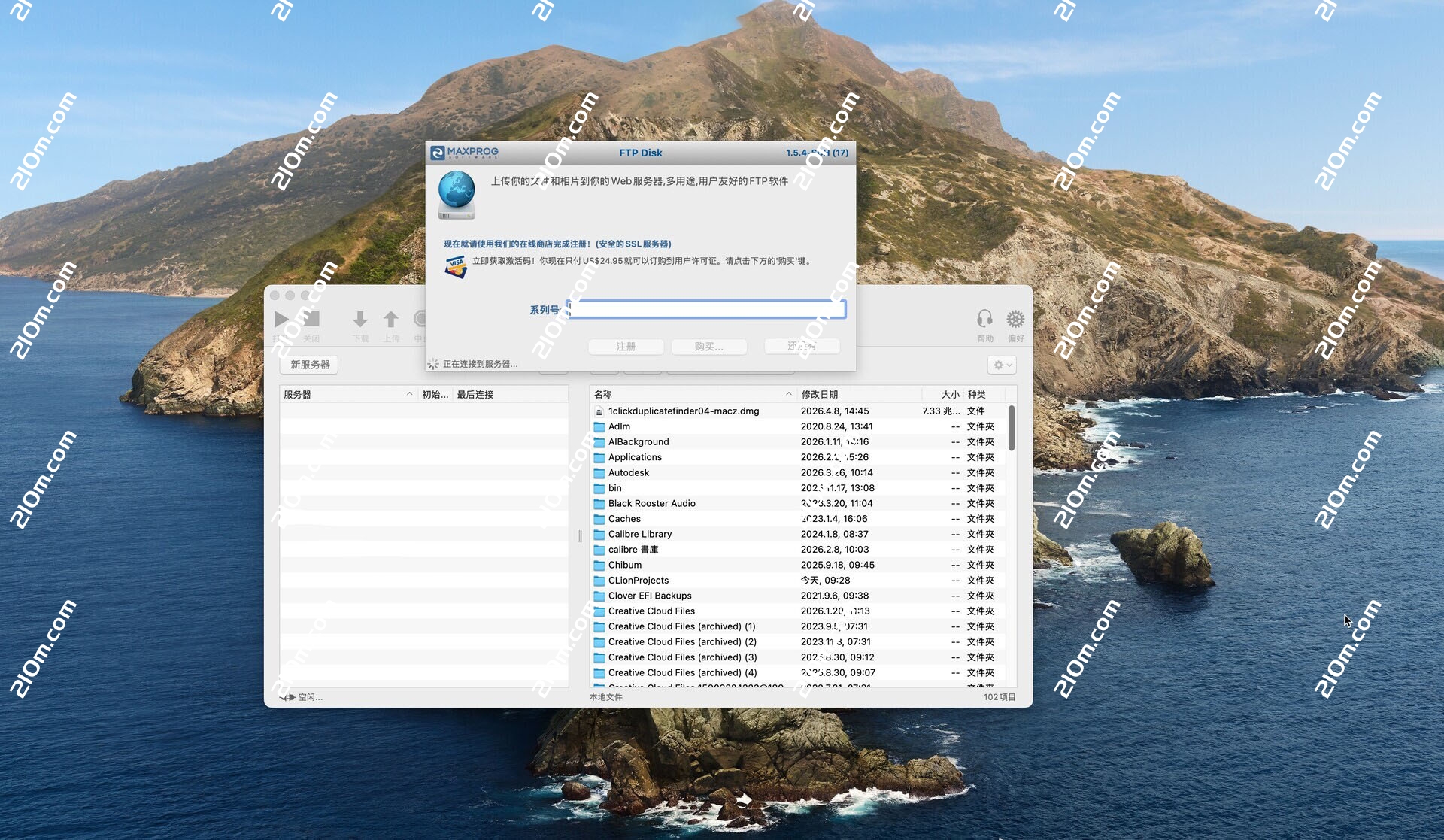Viewport: 1444px width, 840px height.
Task: Sort servers by 最后连接 column header
Action: [x=511, y=394]
